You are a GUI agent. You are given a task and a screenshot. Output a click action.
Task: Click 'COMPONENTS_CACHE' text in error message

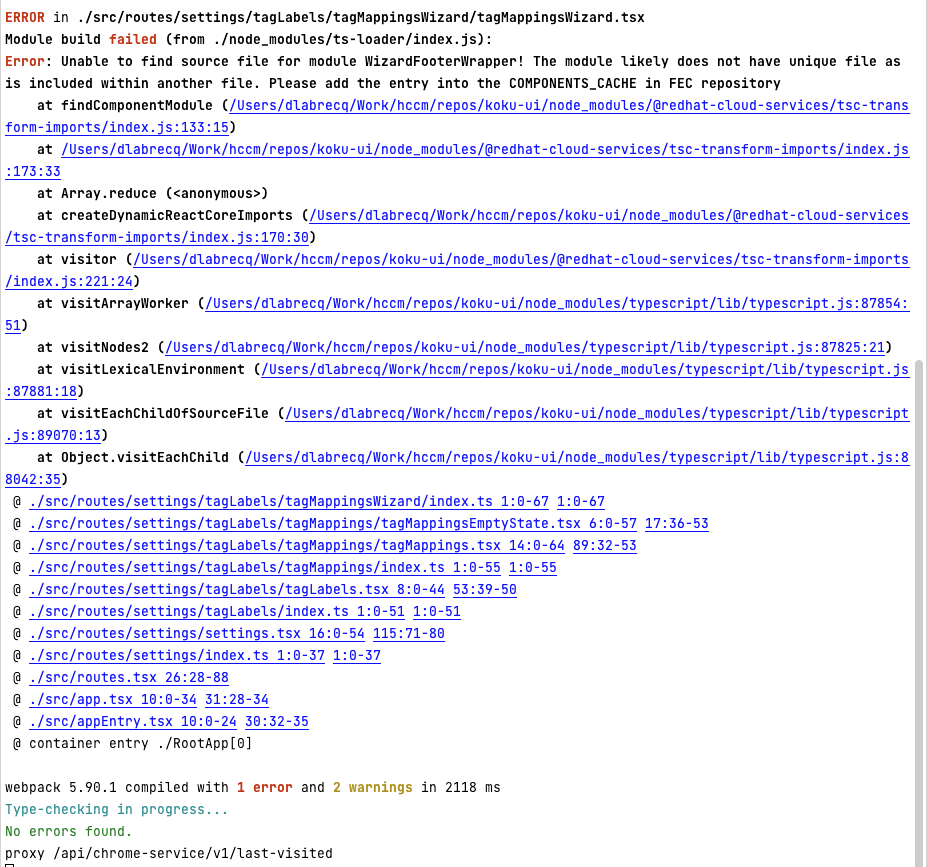pos(573,83)
